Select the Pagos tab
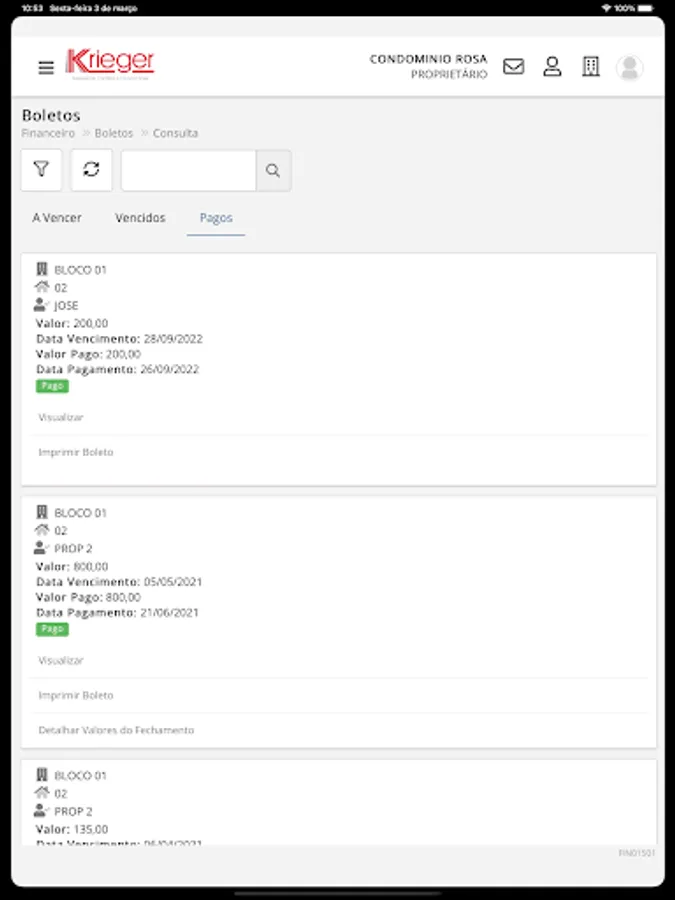Image resolution: width=675 pixels, height=900 pixels. tap(216, 218)
